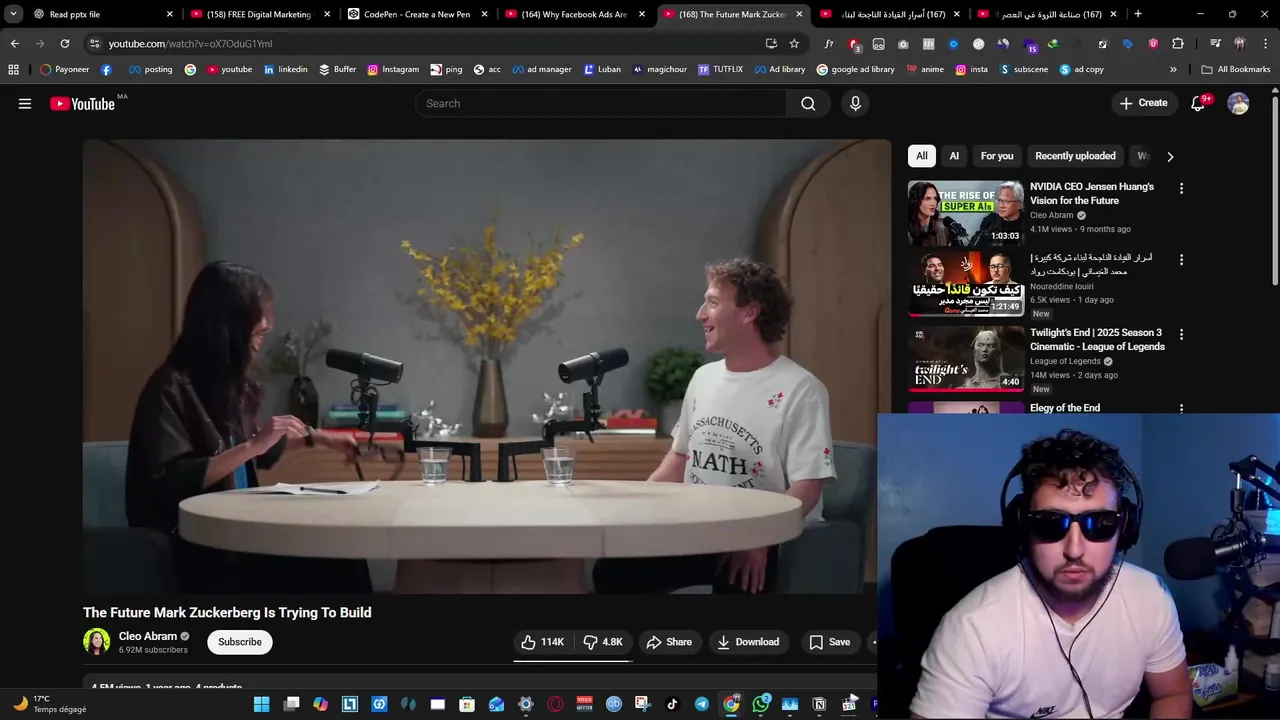Open search tabs dropdown arrow

pos(13,14)
